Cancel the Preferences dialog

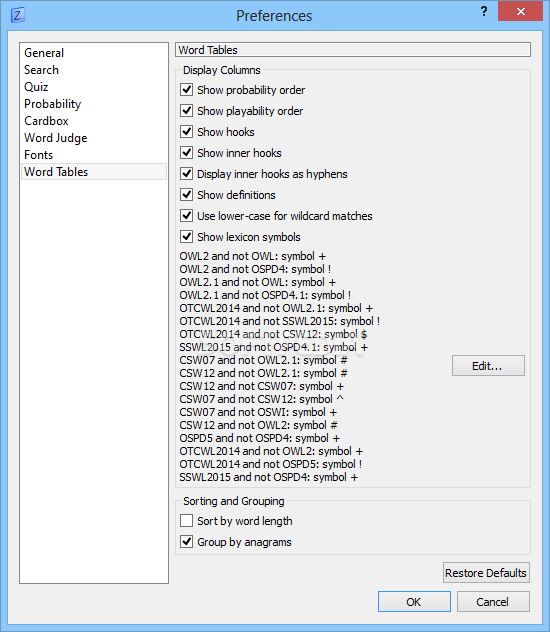(493, 602)
